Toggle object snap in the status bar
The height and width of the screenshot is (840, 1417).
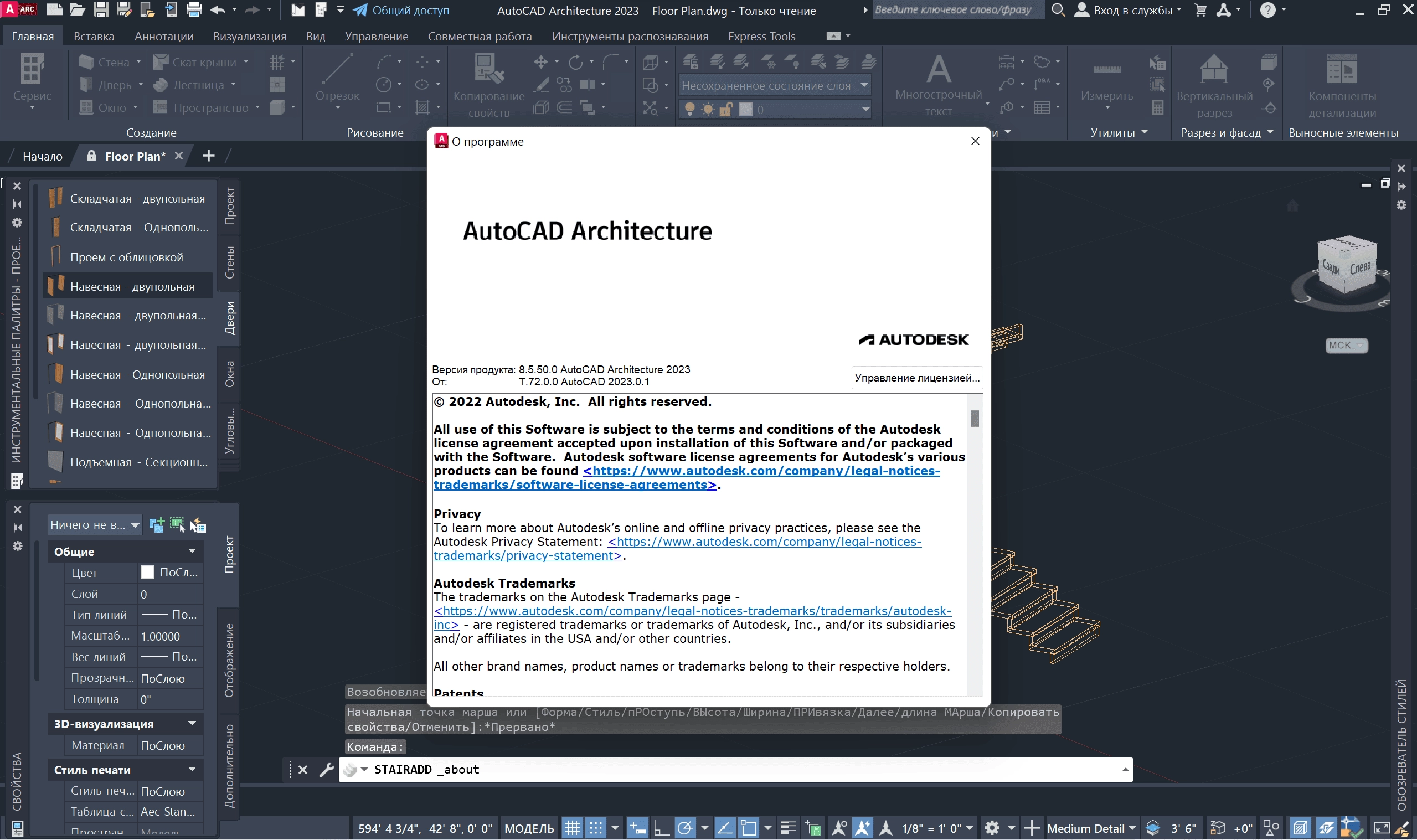point(749,828)
